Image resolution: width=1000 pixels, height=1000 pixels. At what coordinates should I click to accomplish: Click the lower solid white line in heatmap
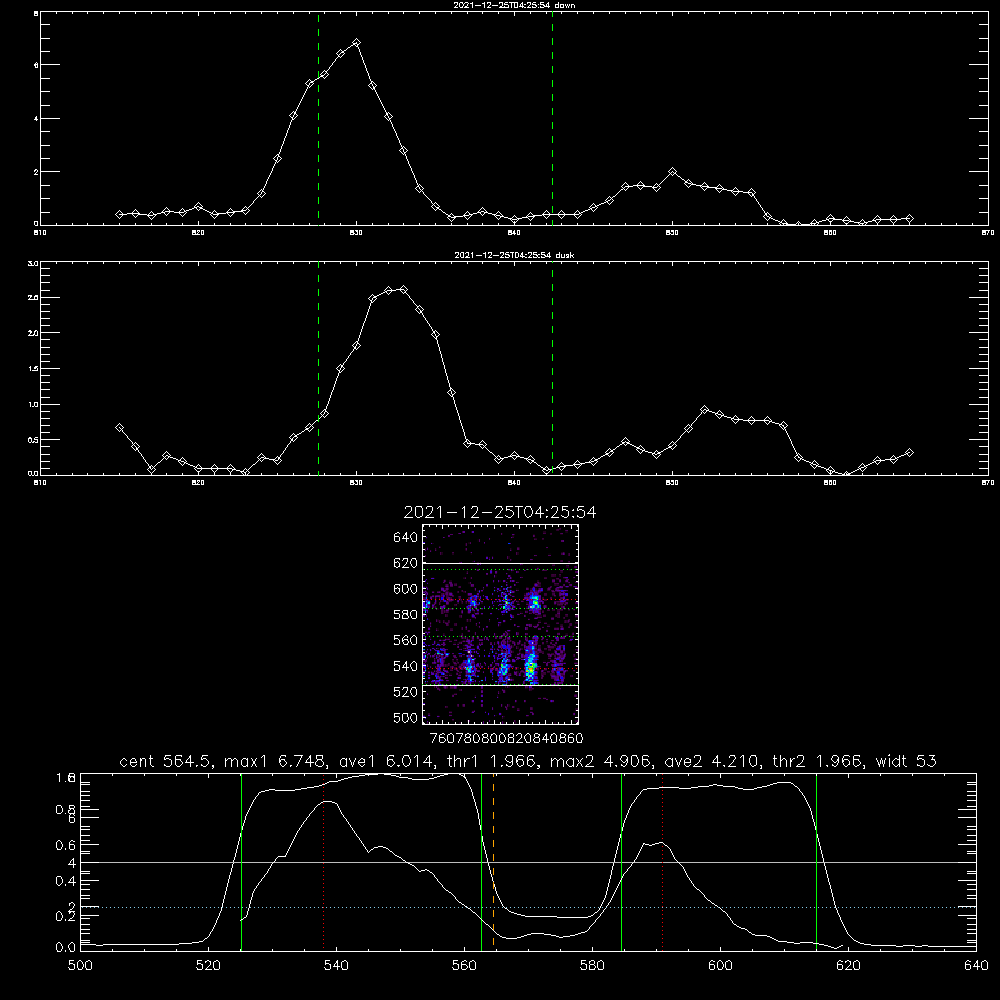(x=500, y=685)
